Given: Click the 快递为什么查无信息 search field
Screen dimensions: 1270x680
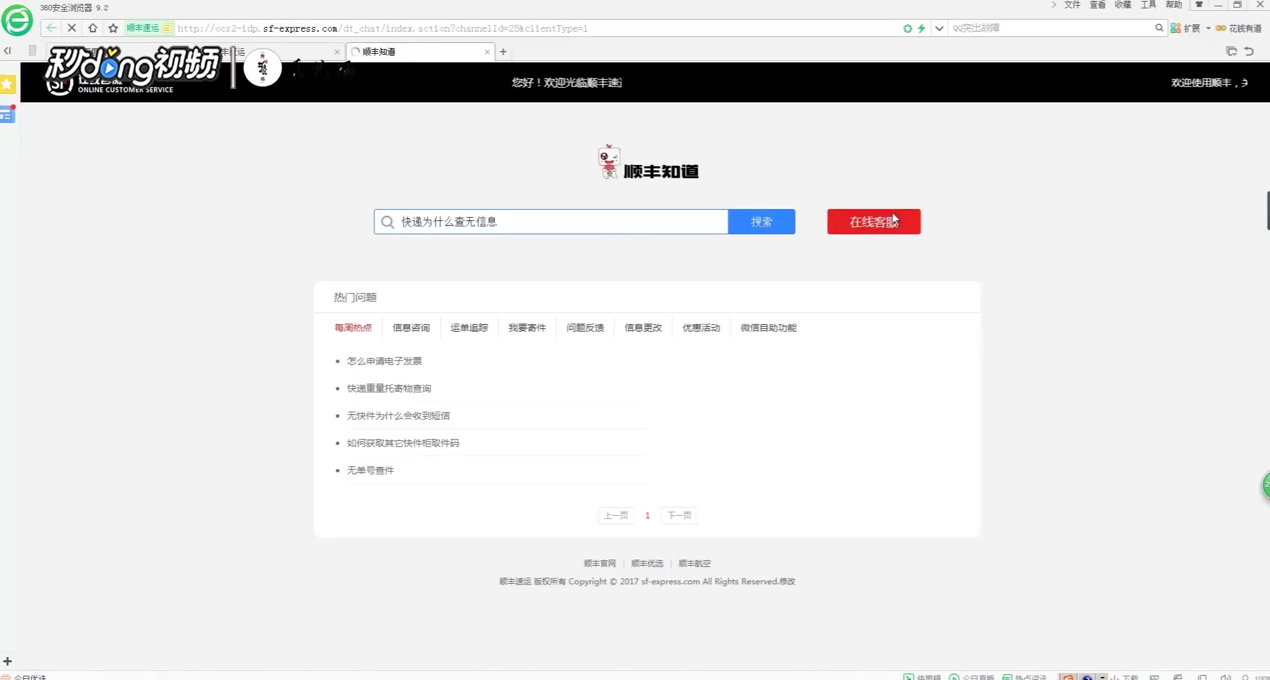Looking at the screenshot, I should click(x=551, y=222).
